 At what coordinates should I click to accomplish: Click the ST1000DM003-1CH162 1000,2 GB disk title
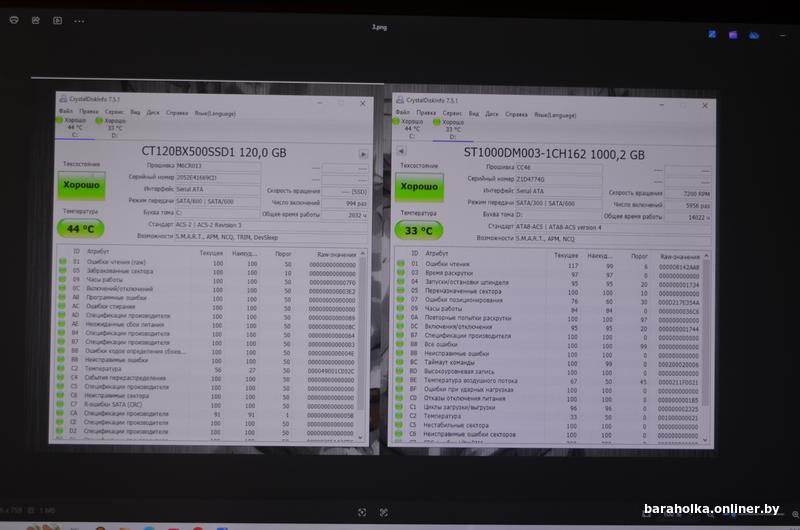(x=554, y=154)
